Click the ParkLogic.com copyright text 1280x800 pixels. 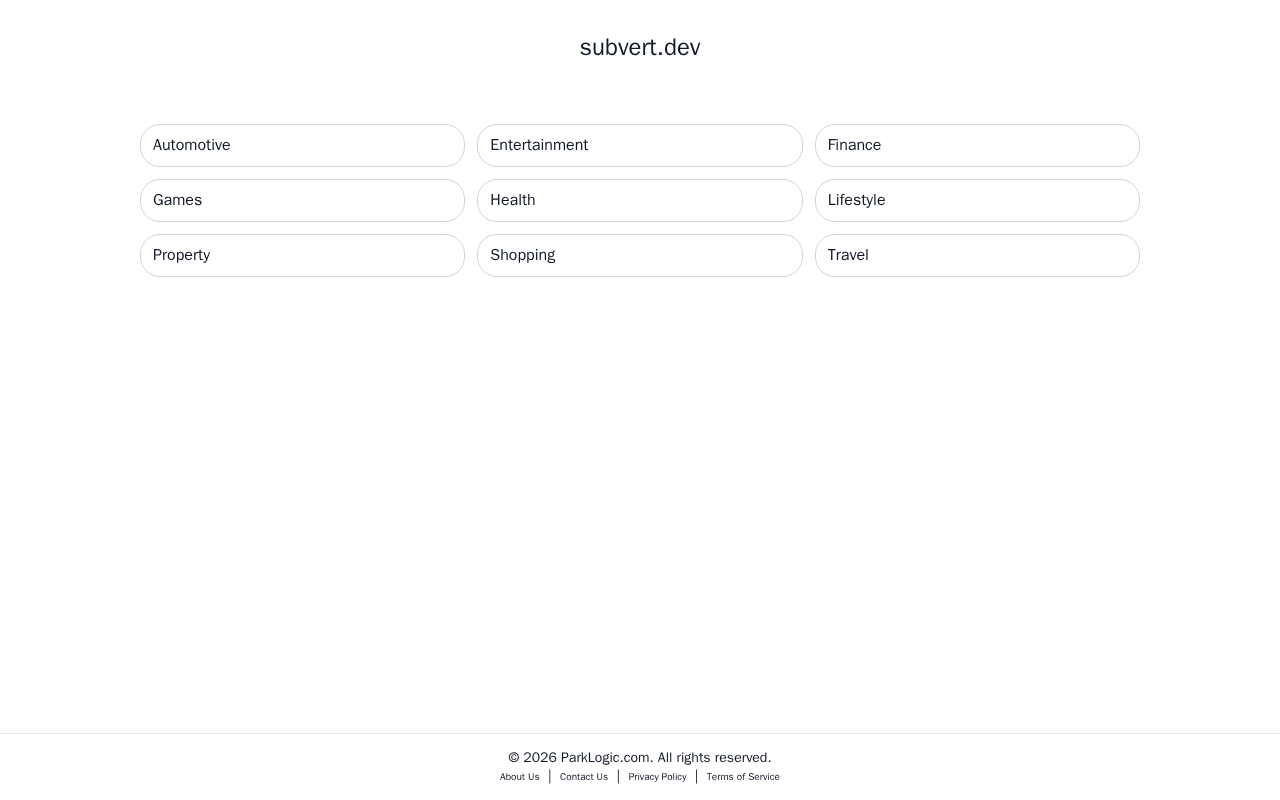tap(640, 758)
